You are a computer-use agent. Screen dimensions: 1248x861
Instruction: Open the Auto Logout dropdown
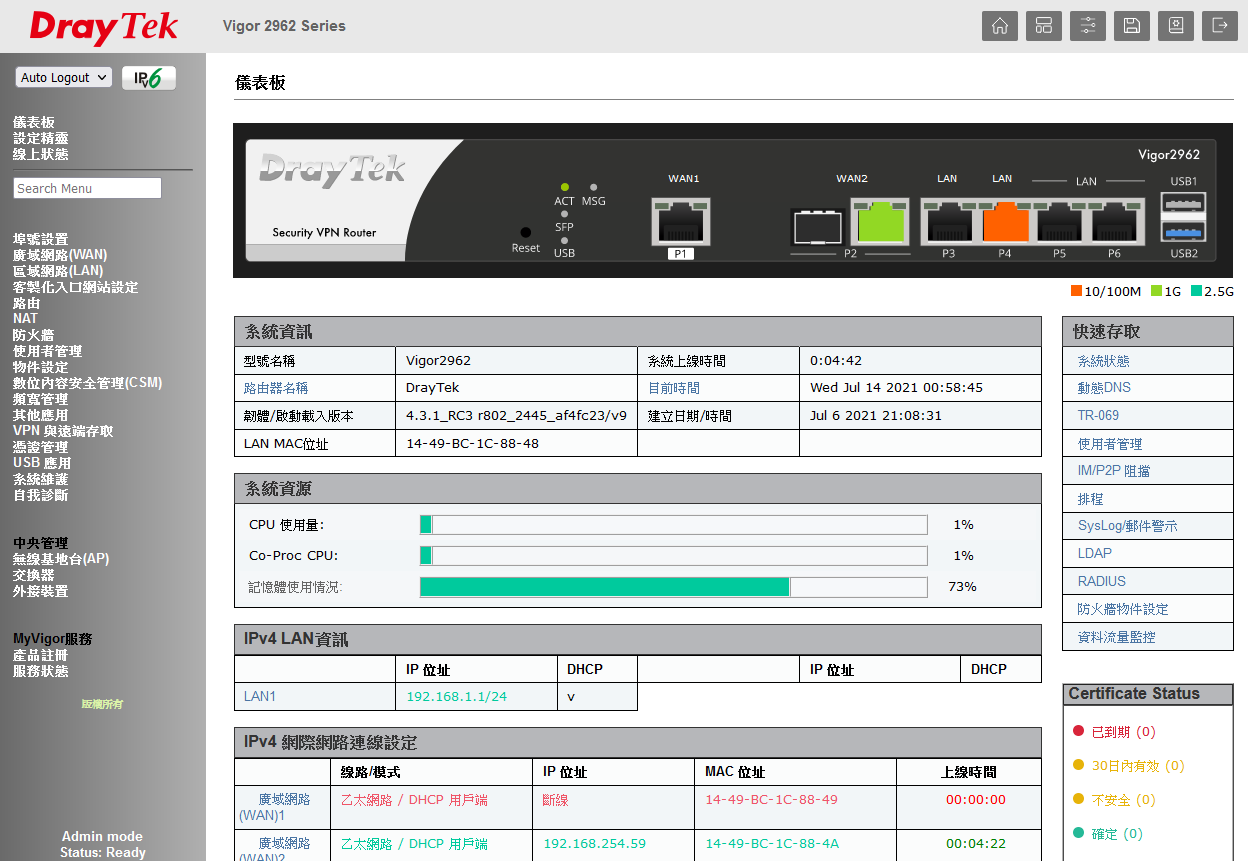click(63, 78)
